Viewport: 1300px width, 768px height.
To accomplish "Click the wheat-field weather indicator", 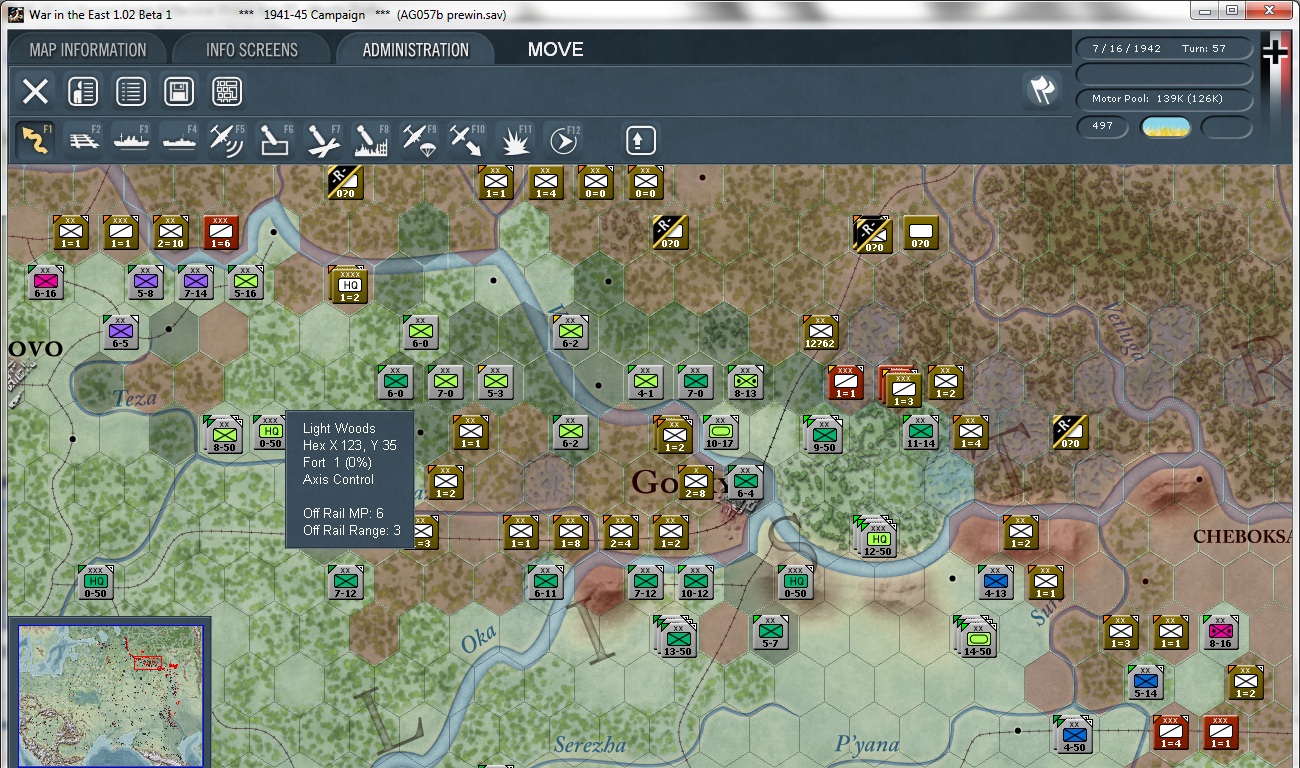I will pos(1166,127).
